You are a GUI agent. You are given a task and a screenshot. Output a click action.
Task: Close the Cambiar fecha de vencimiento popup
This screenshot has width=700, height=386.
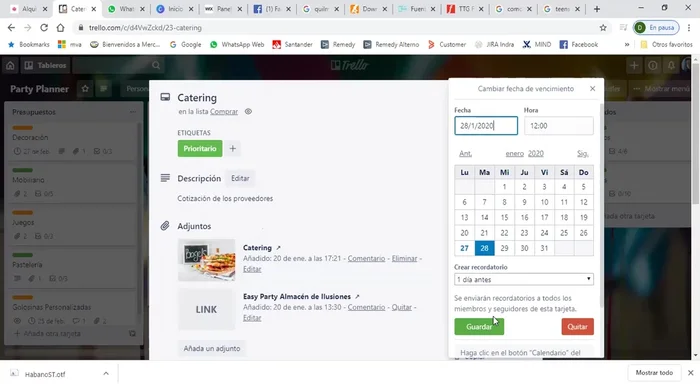[x=592, y=88]
